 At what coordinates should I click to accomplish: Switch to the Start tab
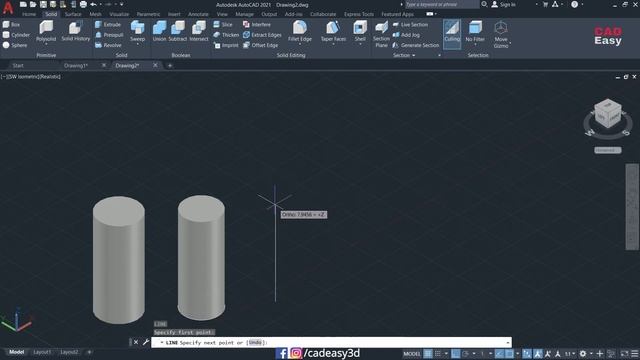pyautogui.click(x=18, y=65)
